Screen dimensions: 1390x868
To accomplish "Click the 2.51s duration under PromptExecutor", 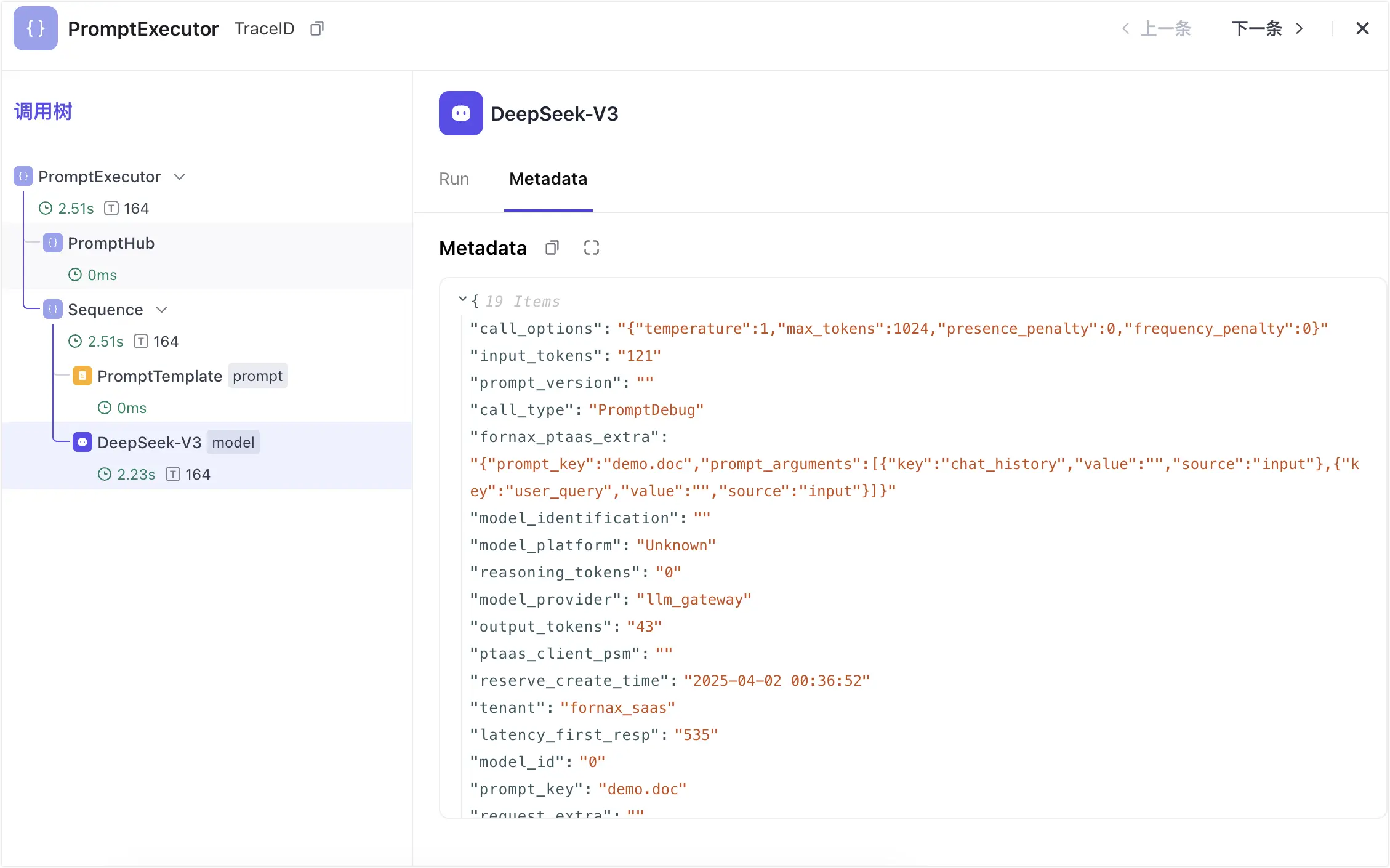I will pyautogui.click(x=76, y=209).
